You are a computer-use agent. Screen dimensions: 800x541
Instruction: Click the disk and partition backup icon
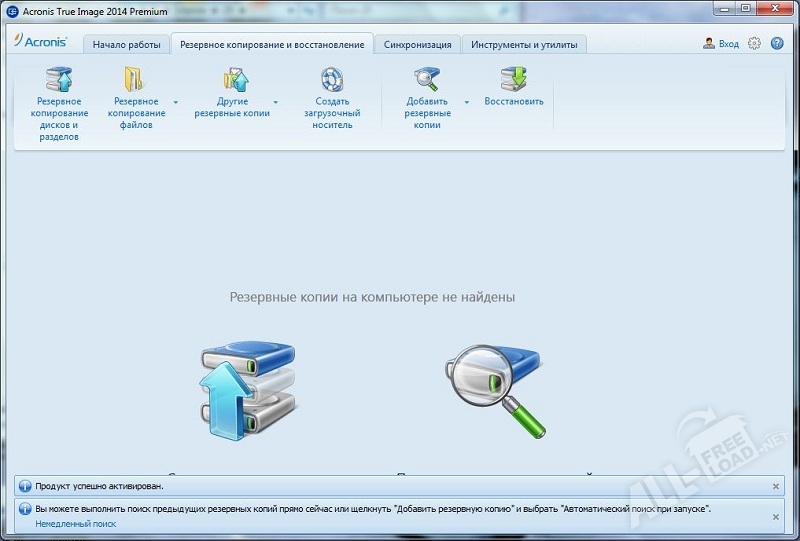[x=59, y=79]
